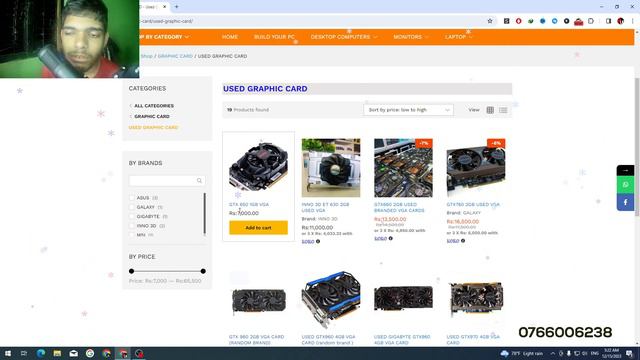
Task: Open Task View on taskbar
Action: [x=24, y=353]
